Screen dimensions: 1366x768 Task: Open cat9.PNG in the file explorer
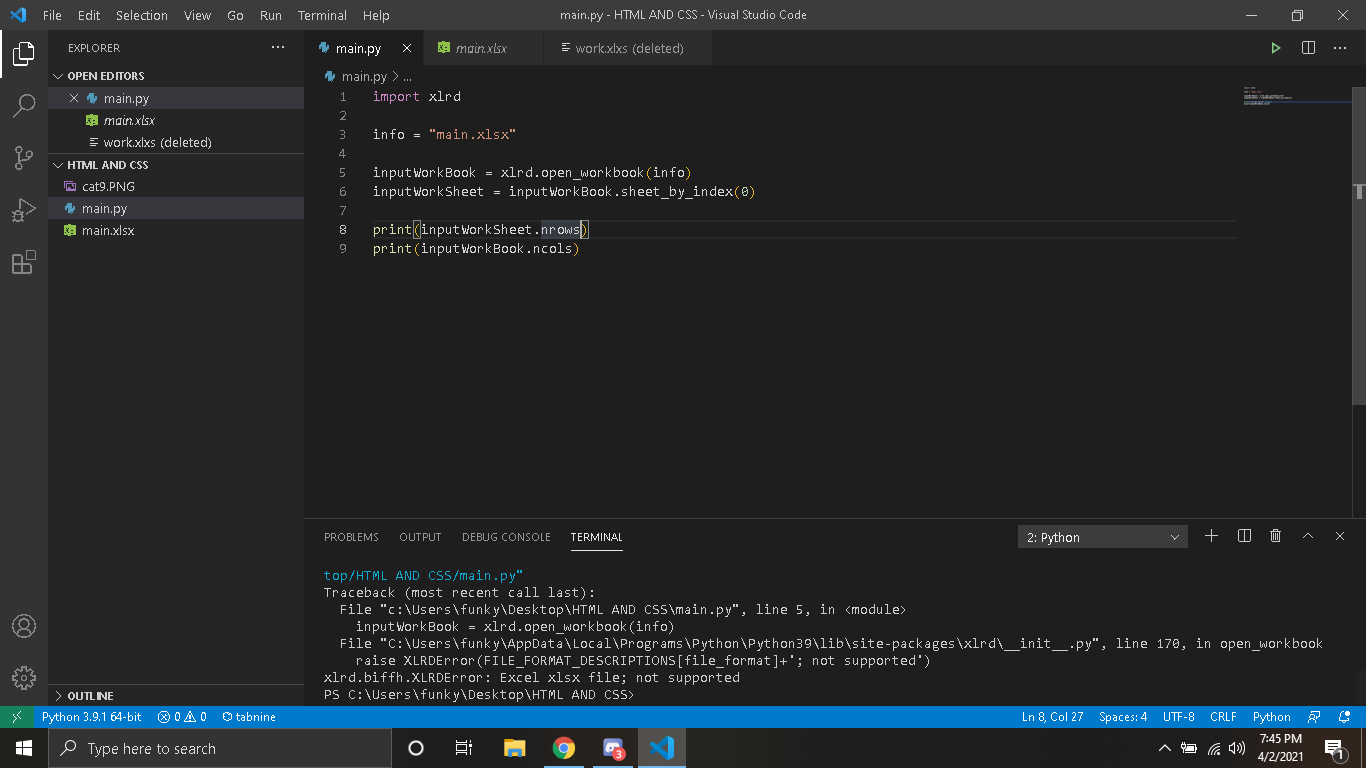(108, 187)
